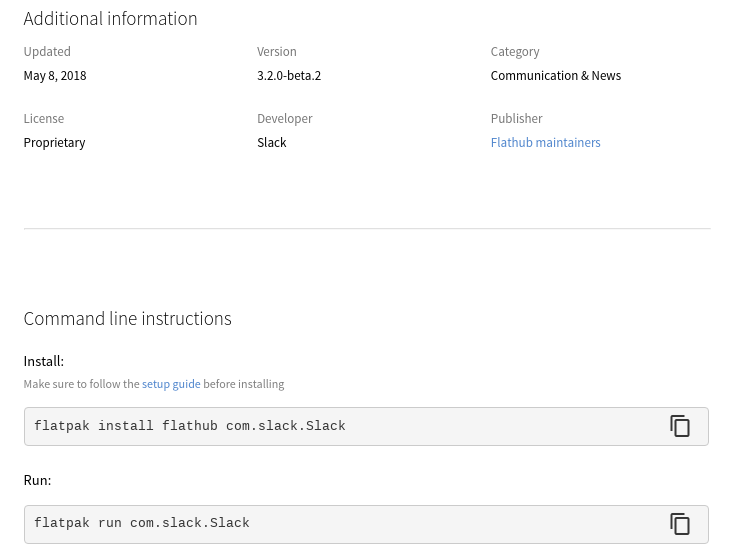Click the developer name 'Slack'
Viewport: 736px width, 558px height.
pos(272,143)
